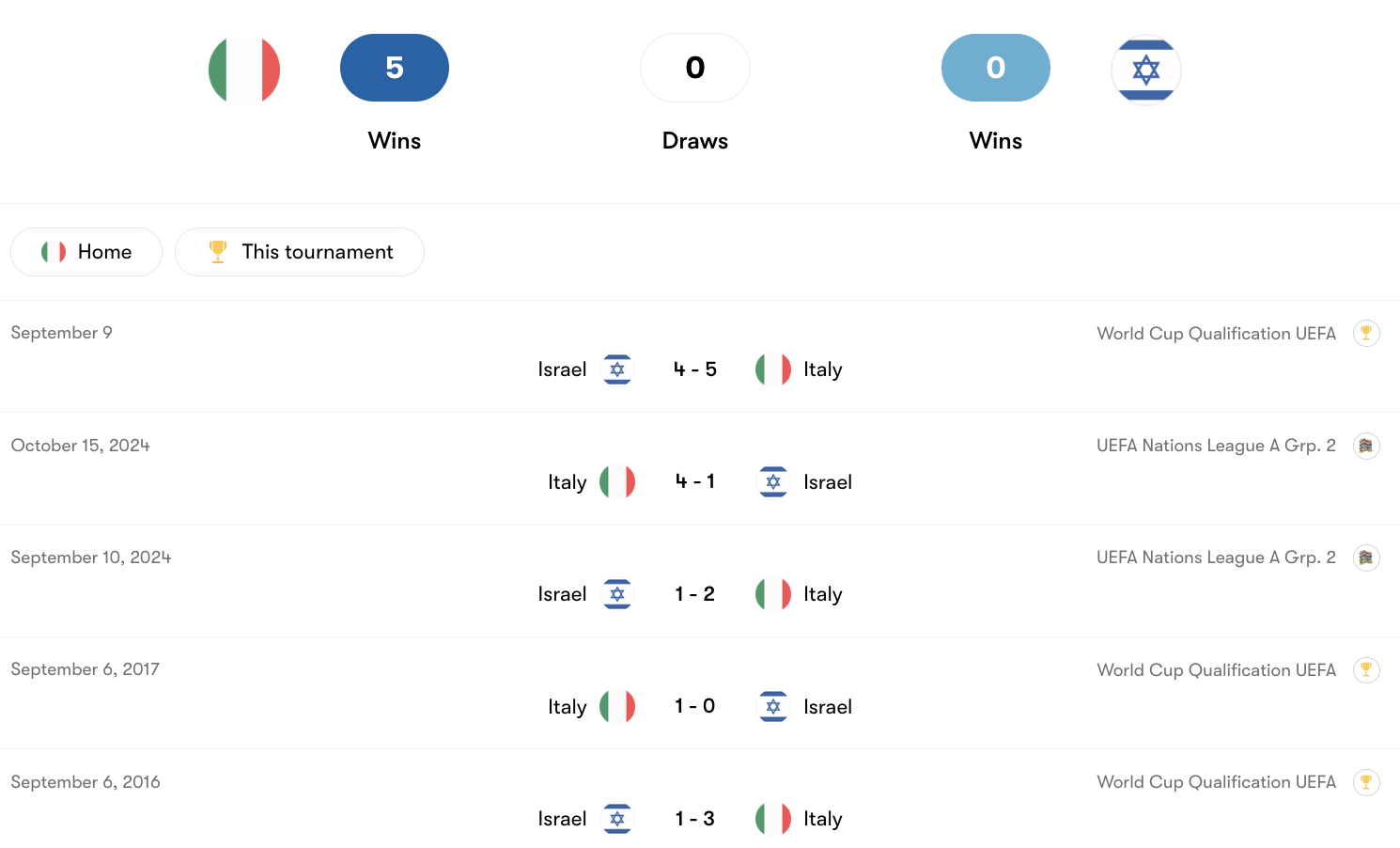
Task: Open the Italy 4 - 1 Israel match
Action: click(x=695, y=482)
